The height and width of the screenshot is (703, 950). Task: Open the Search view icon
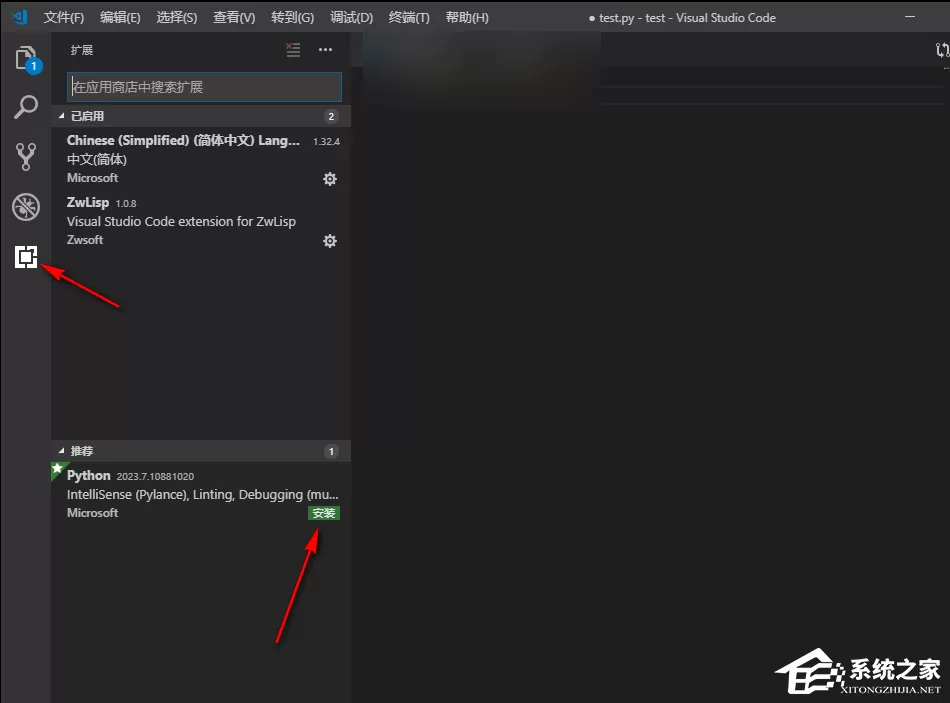point(26,107)
